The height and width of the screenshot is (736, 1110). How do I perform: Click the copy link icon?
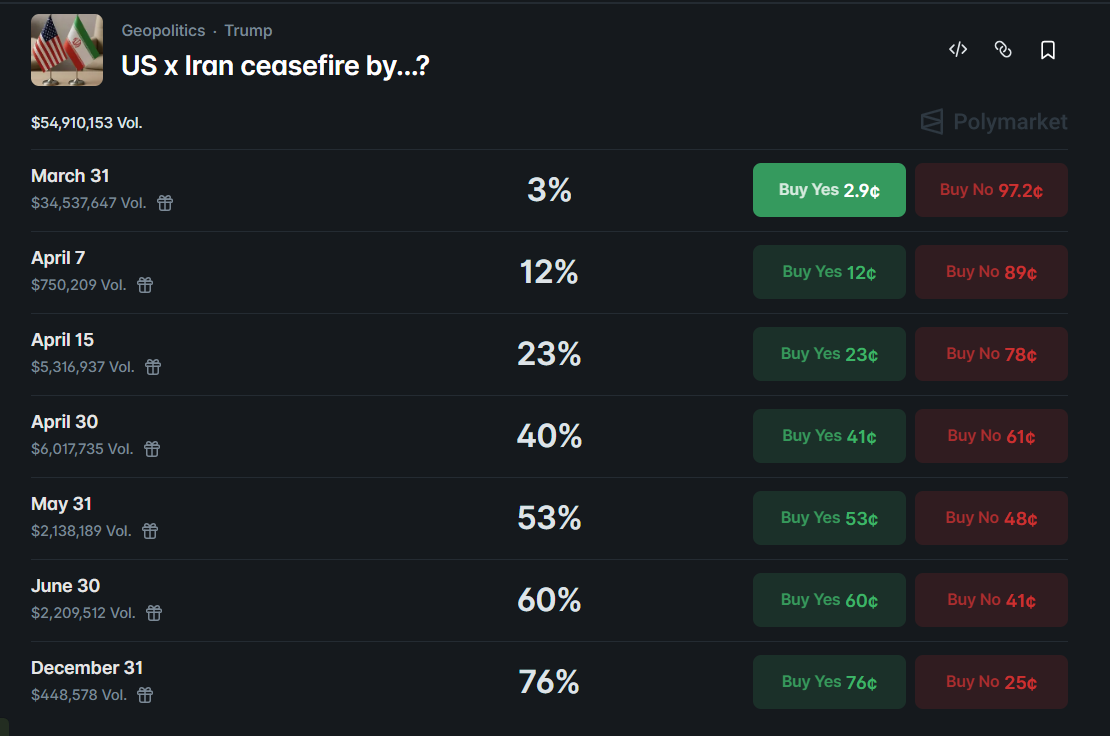click(1003, 49)
